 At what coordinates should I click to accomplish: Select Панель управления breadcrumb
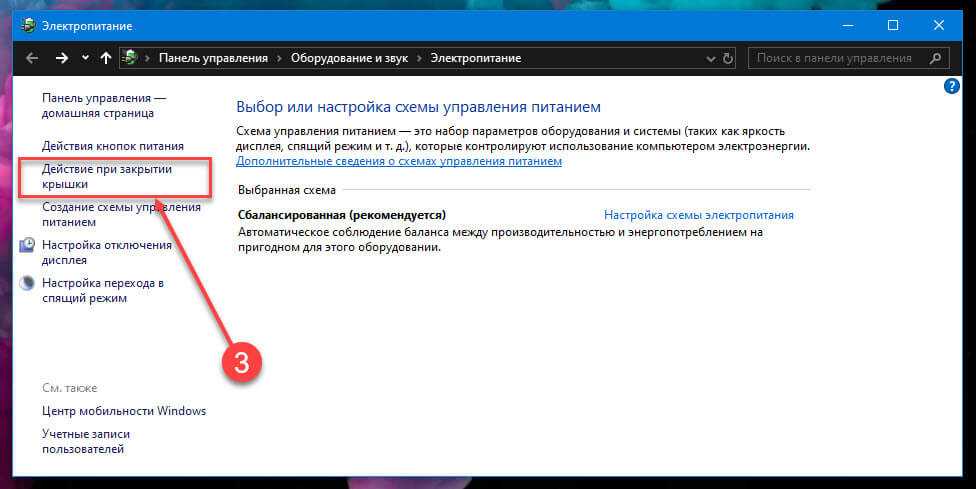point(213,58)
